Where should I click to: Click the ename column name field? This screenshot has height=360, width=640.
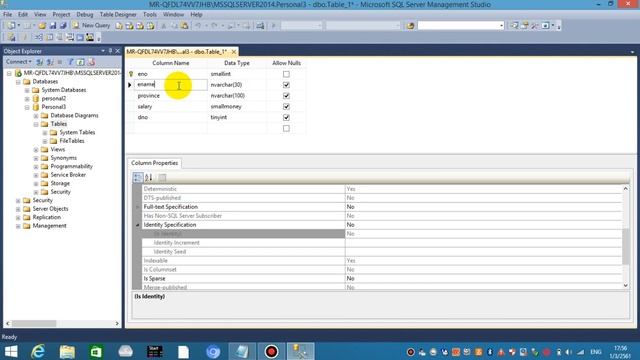171,84
